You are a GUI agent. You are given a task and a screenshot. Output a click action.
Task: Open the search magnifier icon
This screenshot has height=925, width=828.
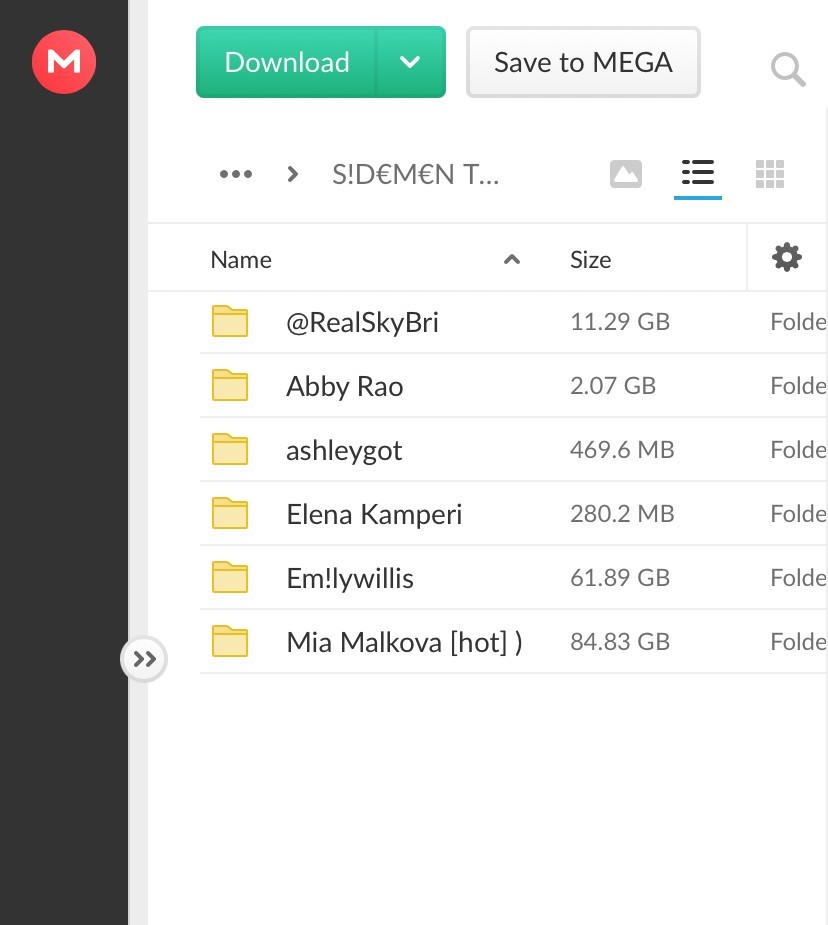click(788, 70)
